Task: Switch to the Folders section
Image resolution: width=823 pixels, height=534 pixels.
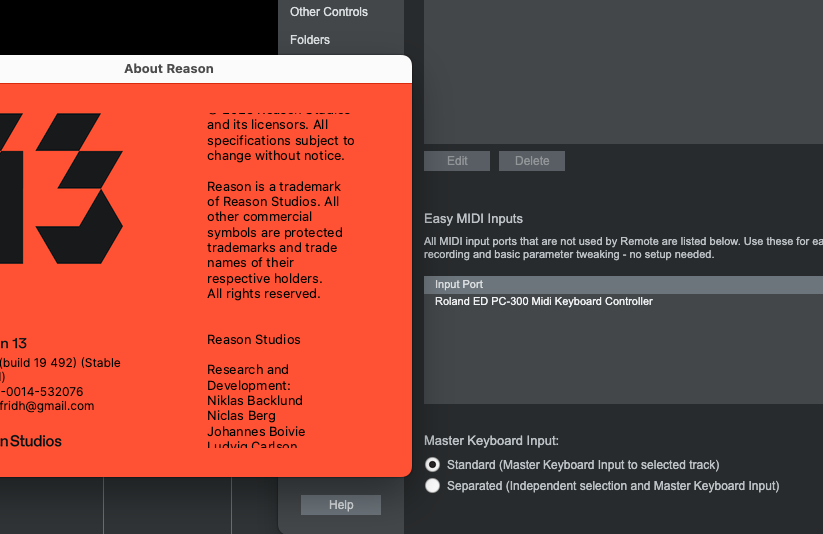Action: coord(309,40)
